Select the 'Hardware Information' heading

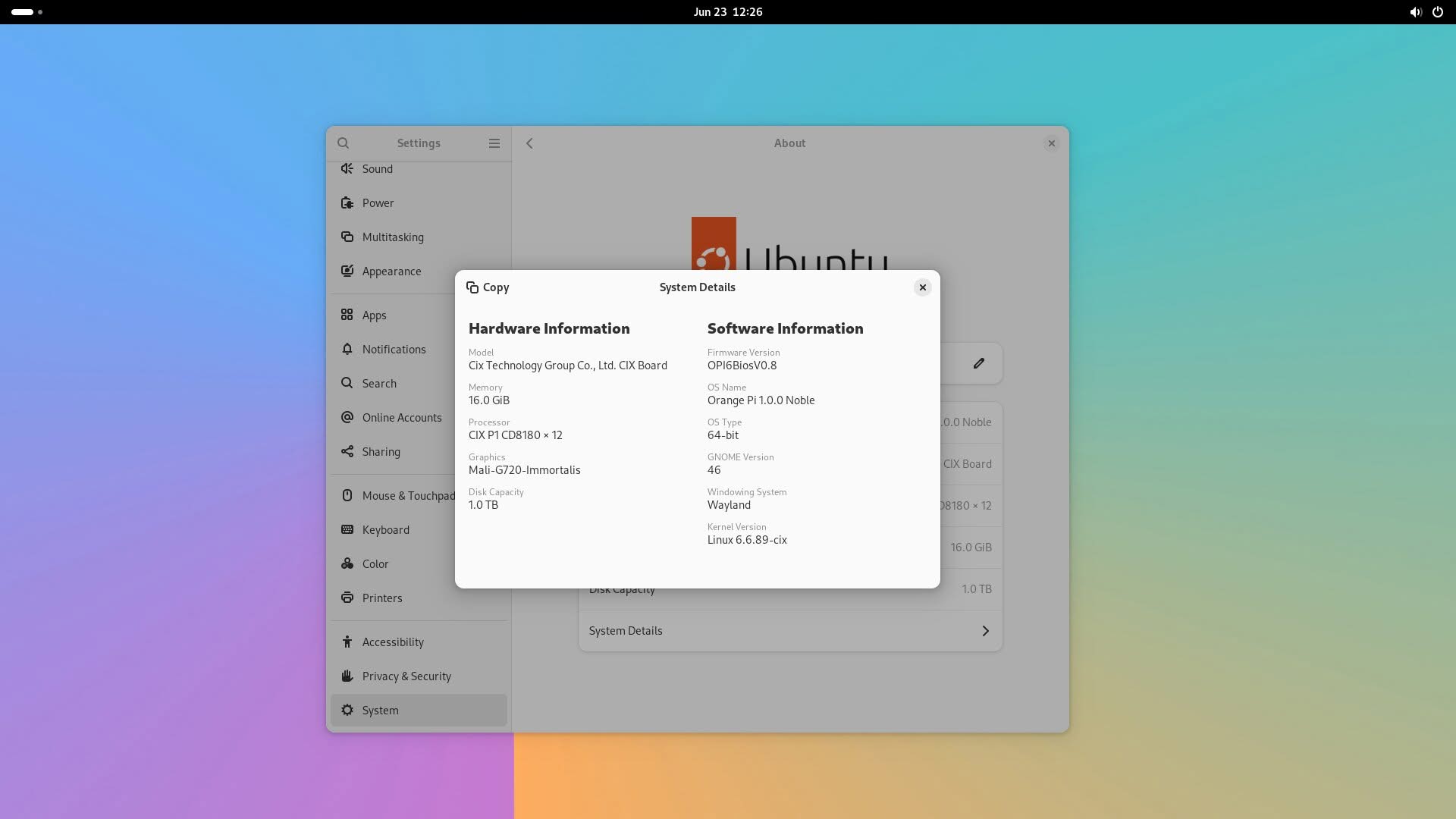[x=549, y=328]
